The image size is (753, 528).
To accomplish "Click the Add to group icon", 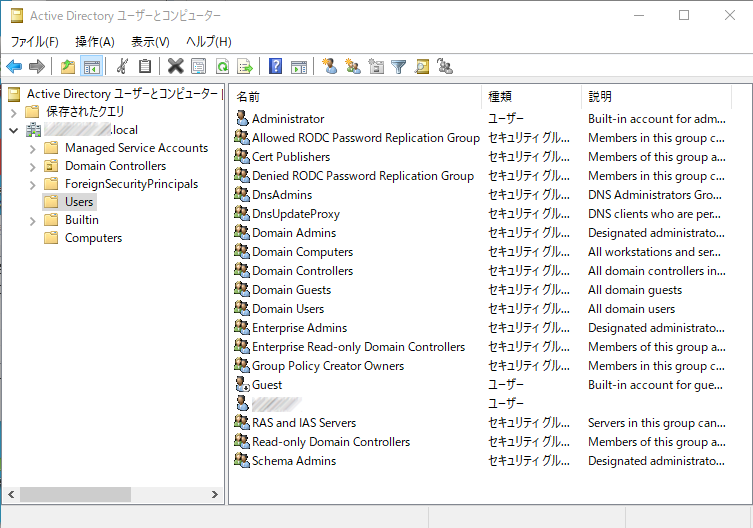I will coord(445,66).
